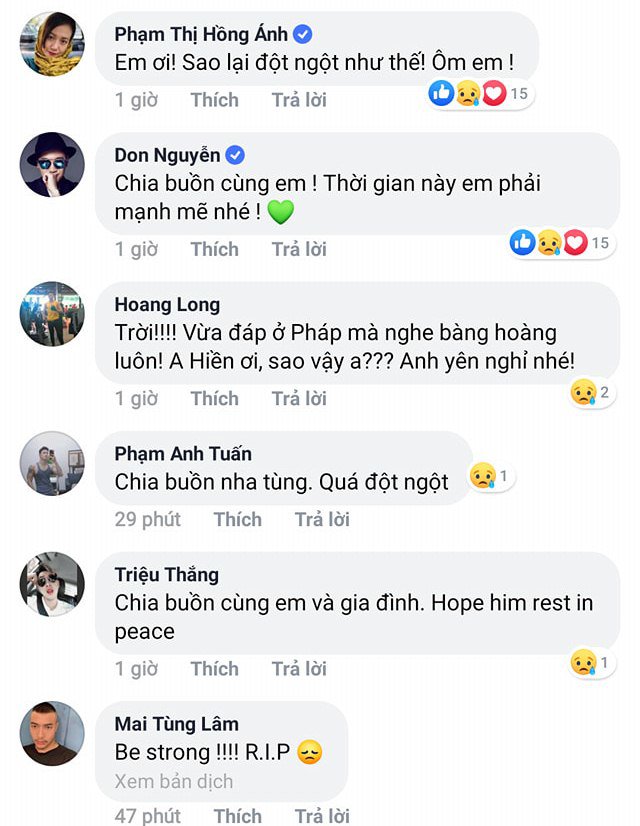
Task: Click Trả lời under Triệu Thắng's comment
Action: coord(299,669)
